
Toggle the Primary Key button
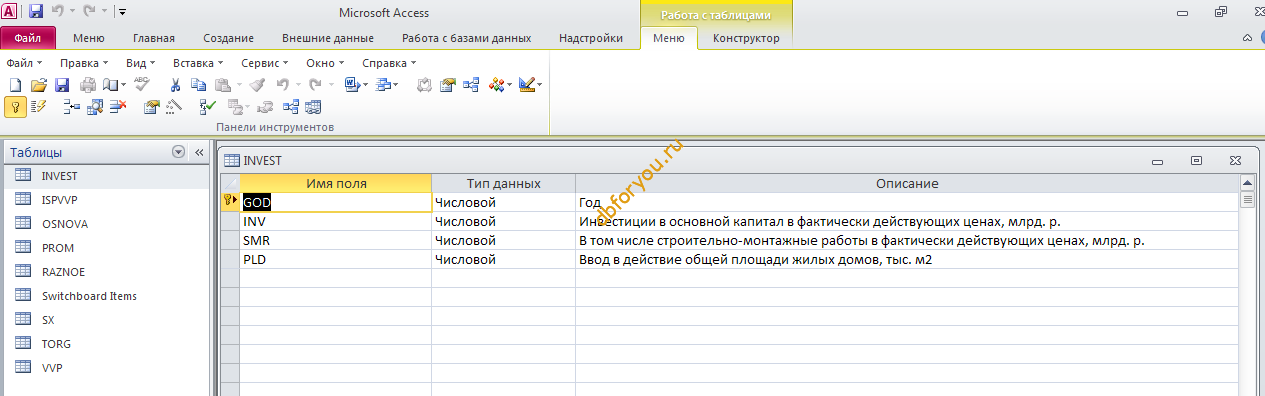(x=15, y=107)
